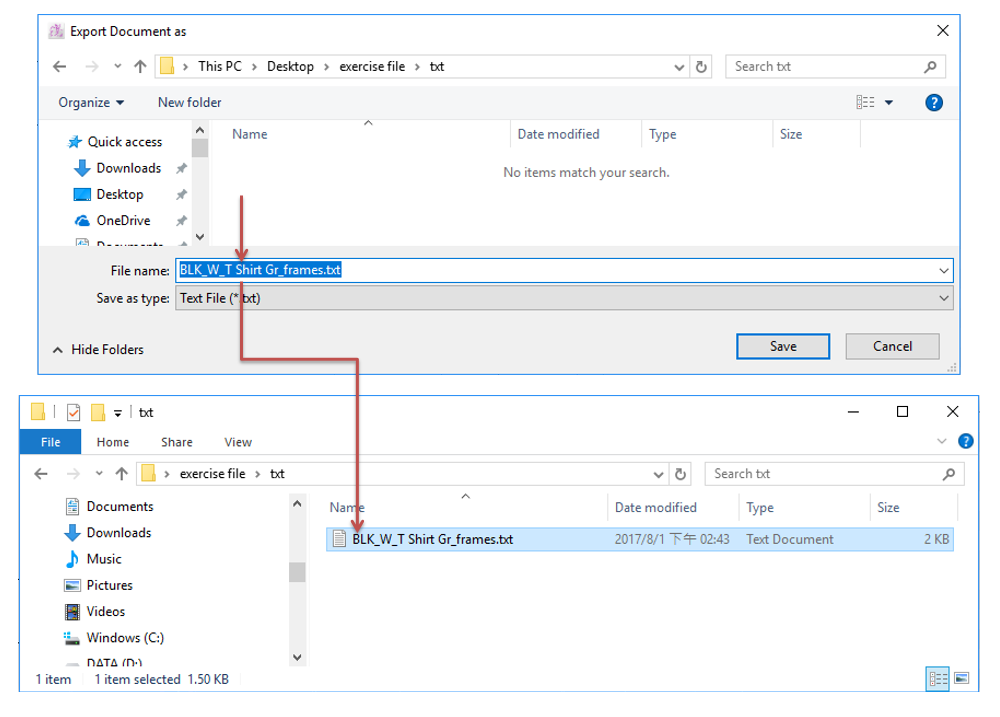The height and width of the screenshot is (717, 1000).
Task: Open the Share ribbon tab
Action: point(177,442)
